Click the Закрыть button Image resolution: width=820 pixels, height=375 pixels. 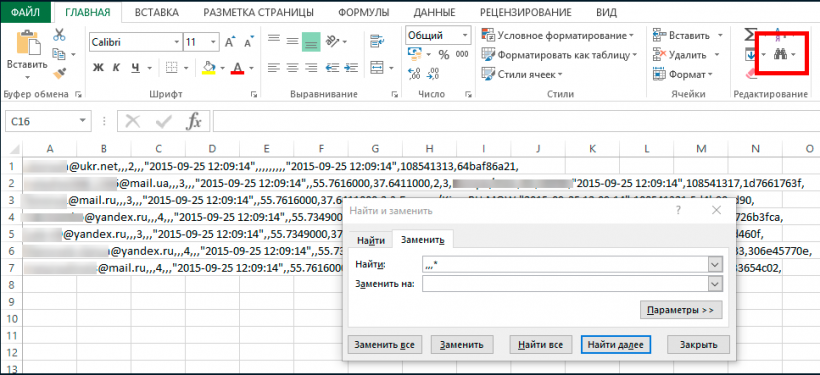698,345
